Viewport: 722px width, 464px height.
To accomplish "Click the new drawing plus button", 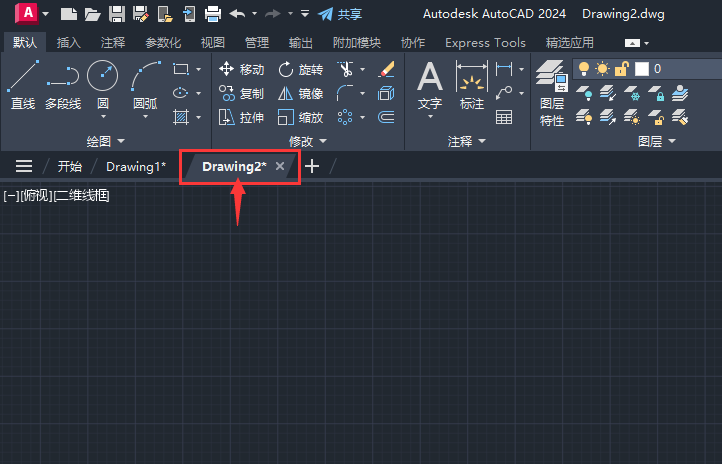I will [x=312, y=166].
